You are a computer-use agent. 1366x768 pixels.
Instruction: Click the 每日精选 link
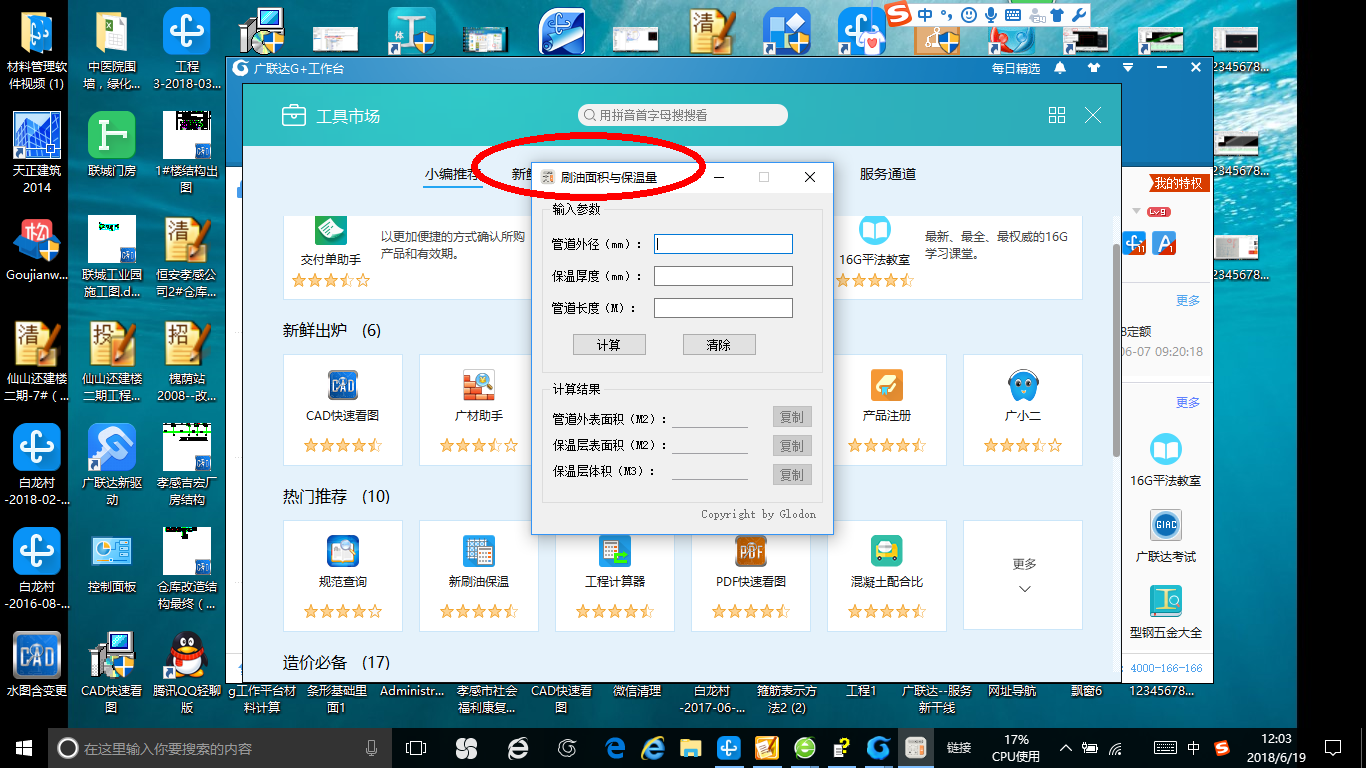pos(1016,69)
